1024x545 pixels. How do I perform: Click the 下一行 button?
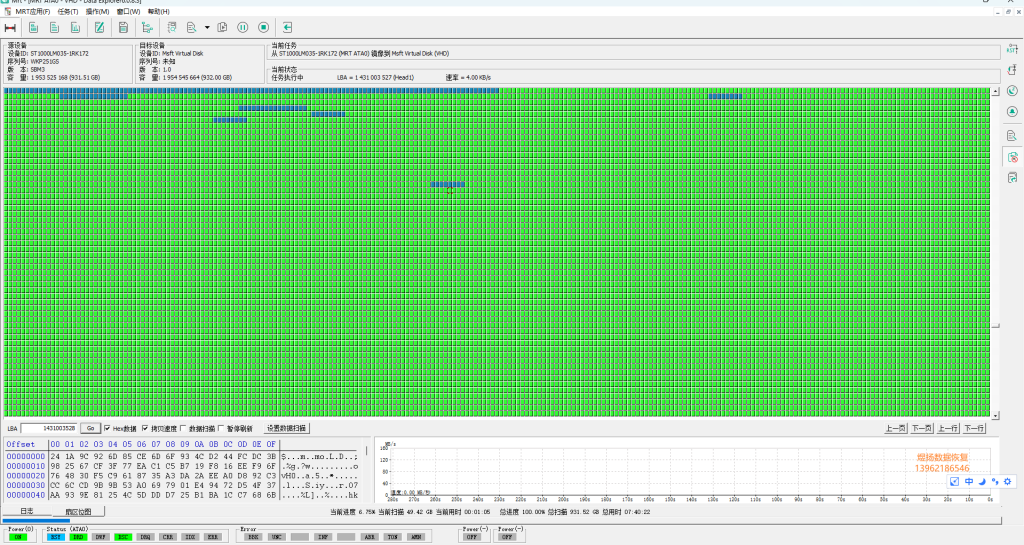pyautogui.click(x=974, y=428)
